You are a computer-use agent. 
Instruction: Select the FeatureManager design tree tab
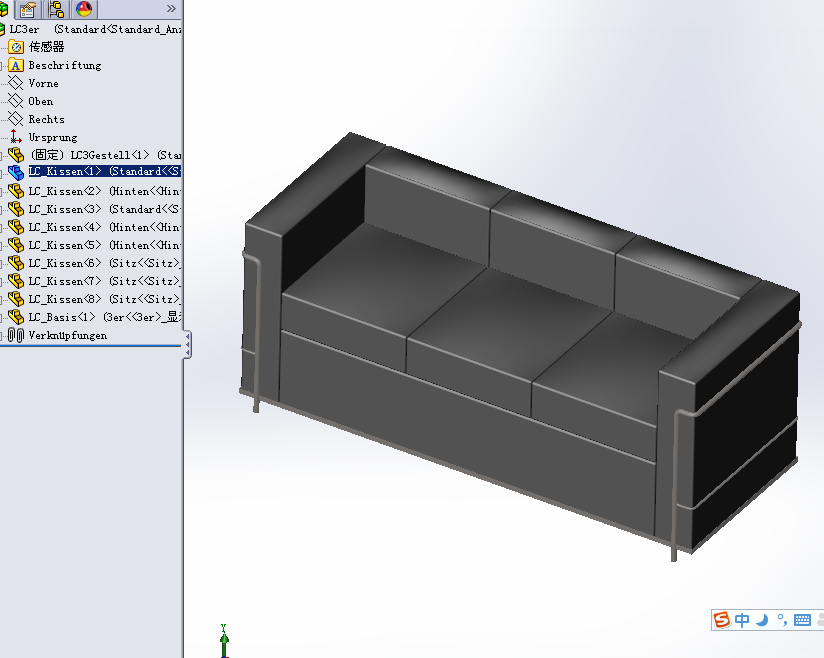[3, 9]
